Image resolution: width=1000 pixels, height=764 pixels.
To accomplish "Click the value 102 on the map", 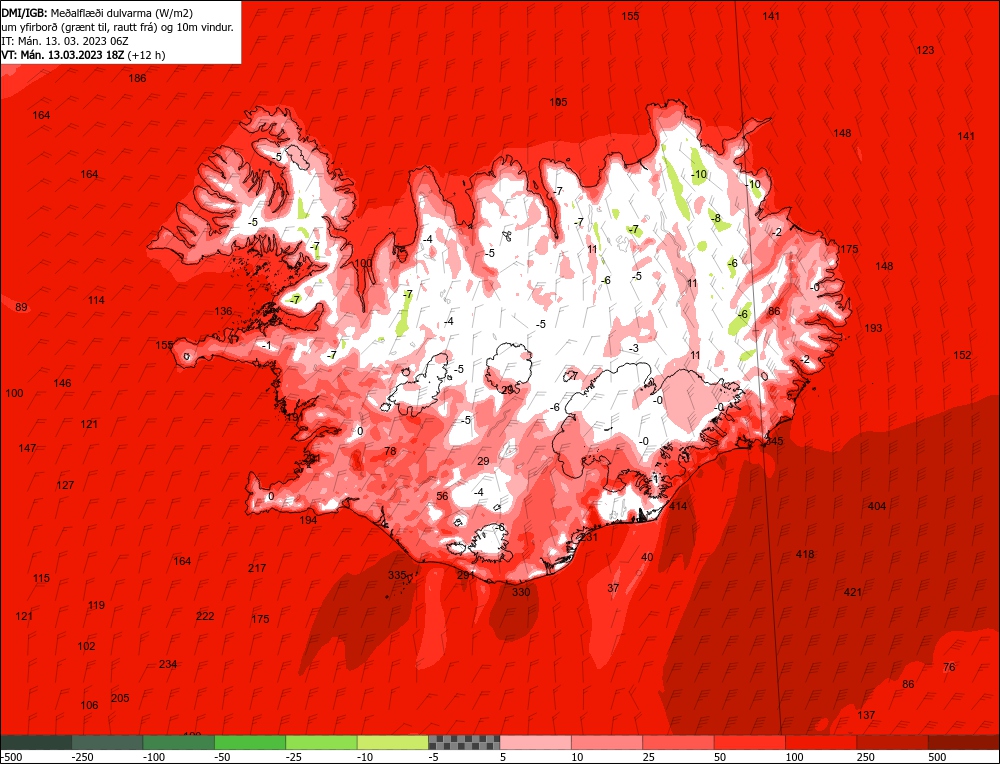I will pos(86,646).
